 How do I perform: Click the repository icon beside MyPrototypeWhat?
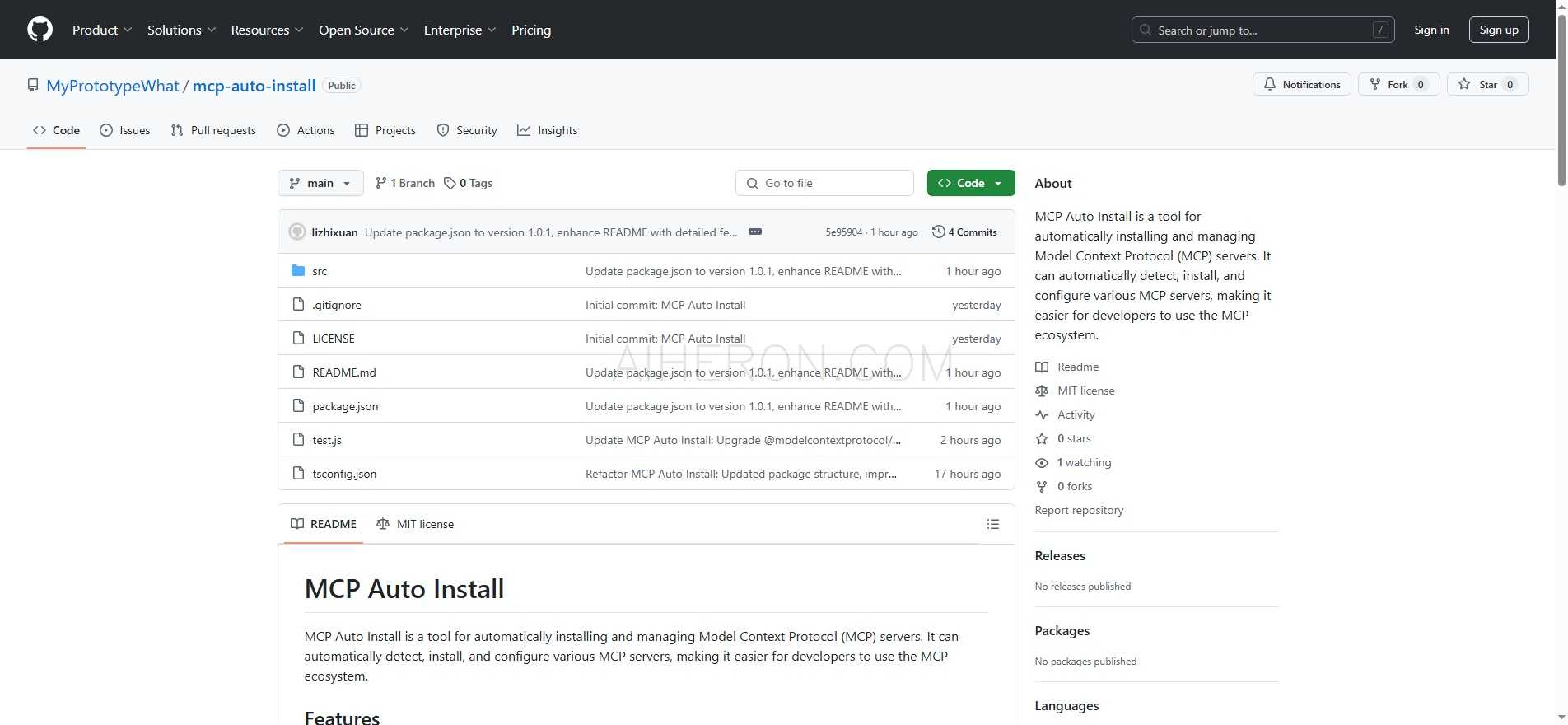pyautogui.click(x=33, y=85)
